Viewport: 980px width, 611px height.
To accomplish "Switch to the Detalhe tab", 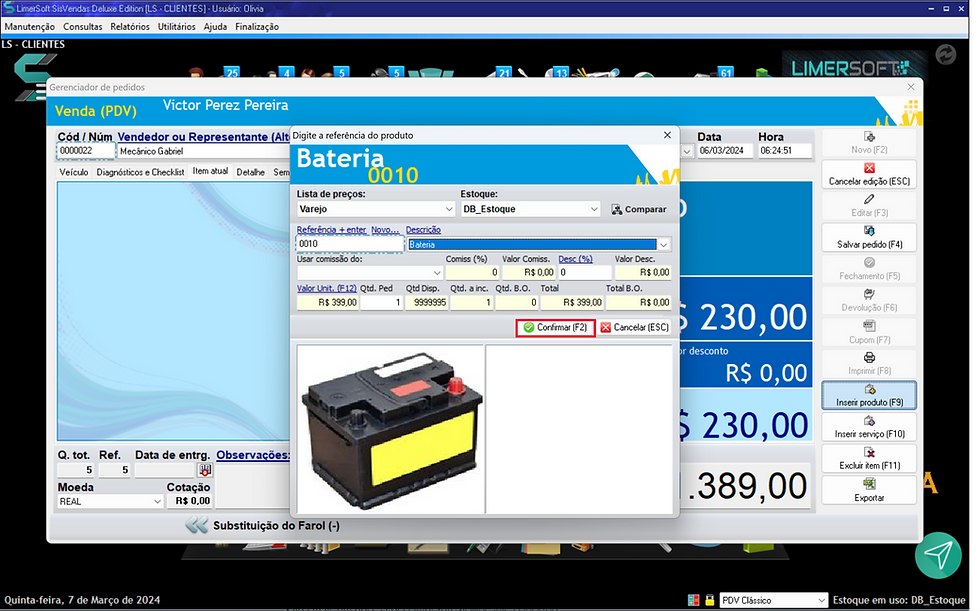I will point(250,172).
